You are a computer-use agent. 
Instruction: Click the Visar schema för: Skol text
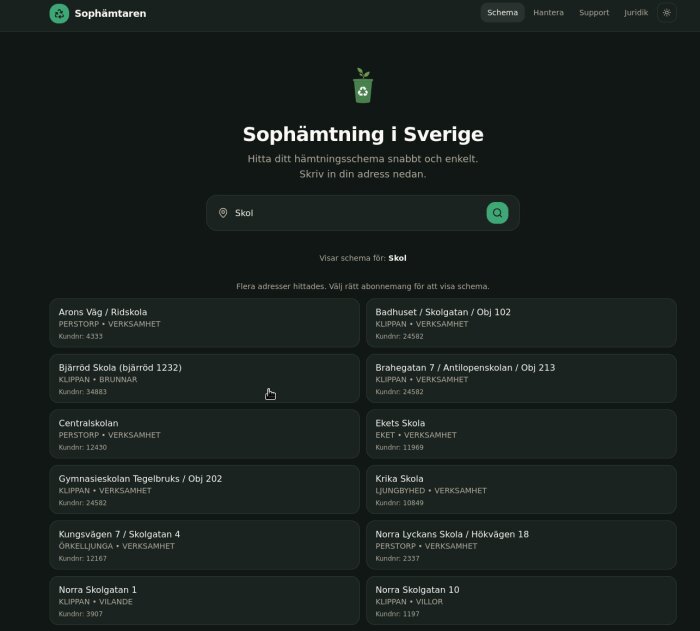[362, 258]
